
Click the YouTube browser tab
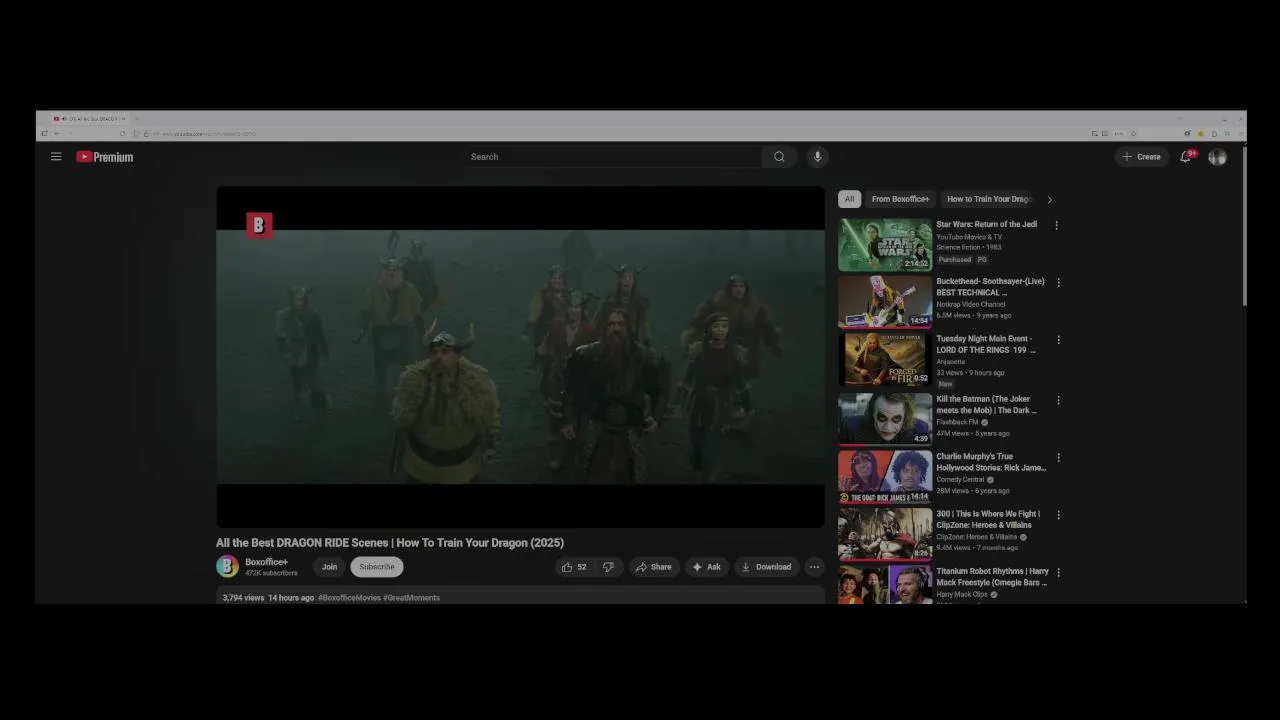tap(90, 119)
